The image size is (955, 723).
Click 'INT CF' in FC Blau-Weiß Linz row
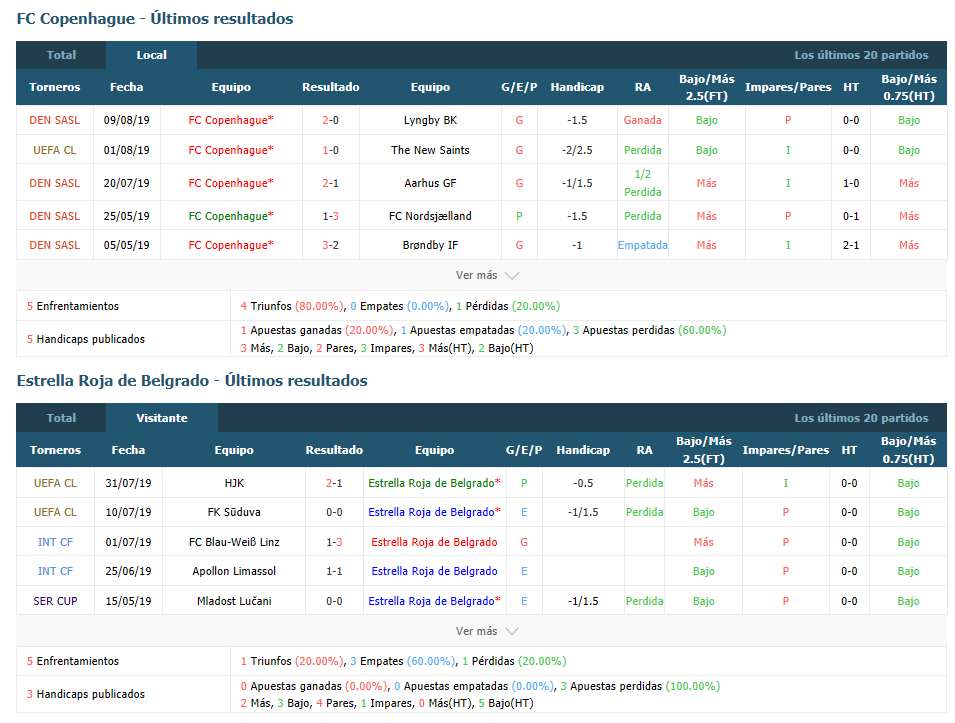tap(55, 542)
